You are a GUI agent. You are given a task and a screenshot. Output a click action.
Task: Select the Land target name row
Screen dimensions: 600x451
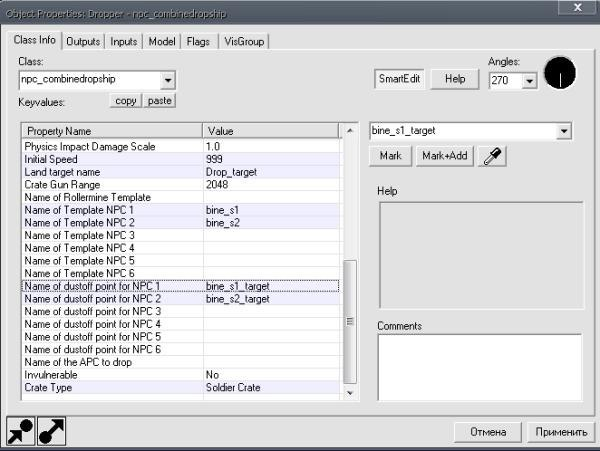(x=181, y=172)
